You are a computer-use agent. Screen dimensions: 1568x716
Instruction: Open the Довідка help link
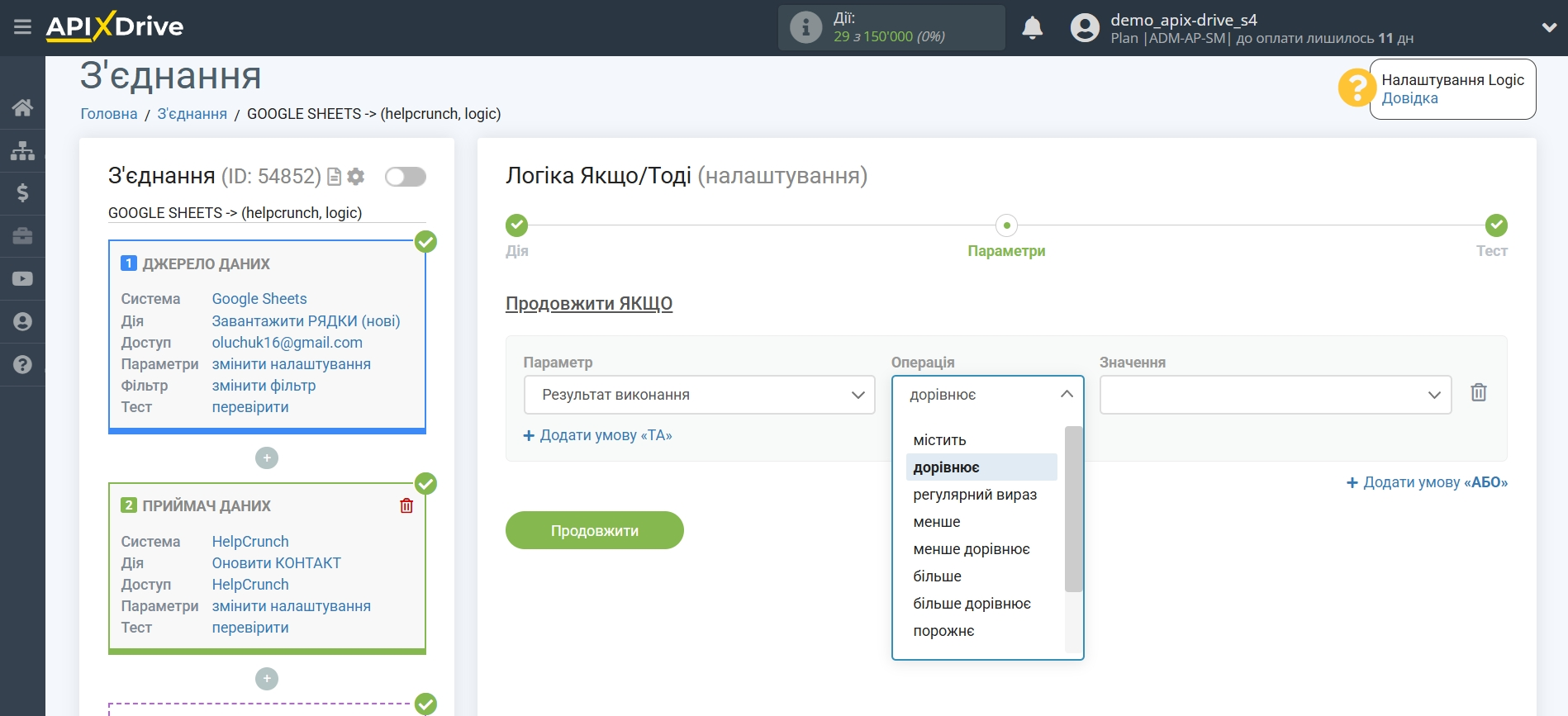[1409, 98]
